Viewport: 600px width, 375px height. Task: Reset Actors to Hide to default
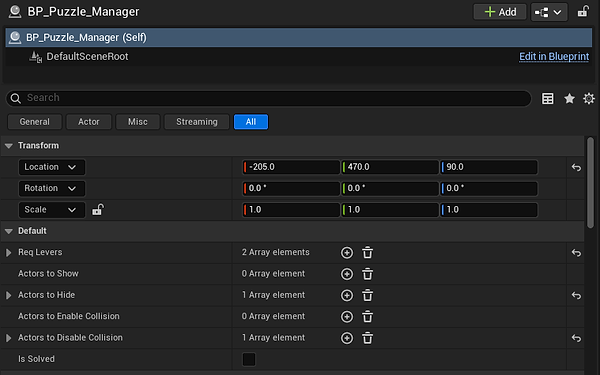(x=576, y=296)
